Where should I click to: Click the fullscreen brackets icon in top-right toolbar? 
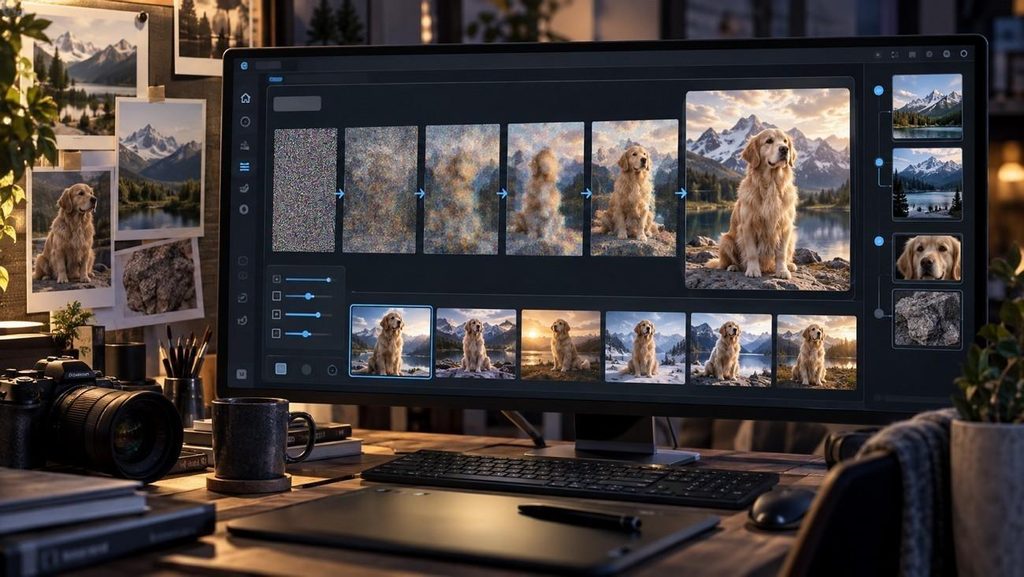coord(895,55)
